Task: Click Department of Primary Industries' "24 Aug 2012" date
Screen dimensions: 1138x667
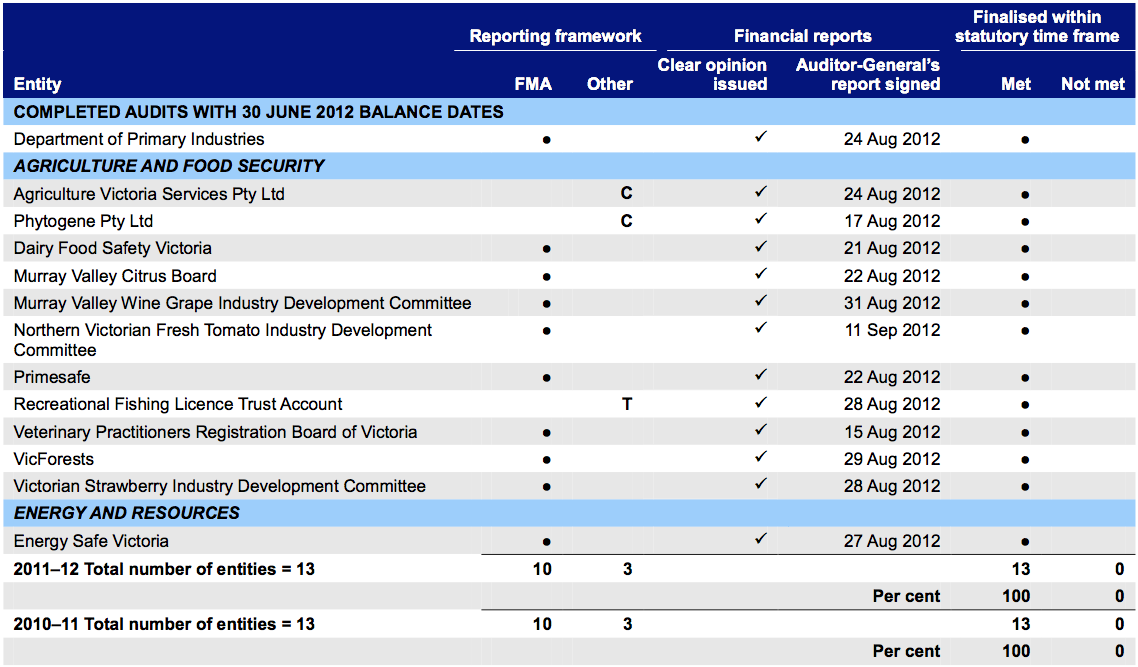Action: pyautogui.click(x=892, y=139)
